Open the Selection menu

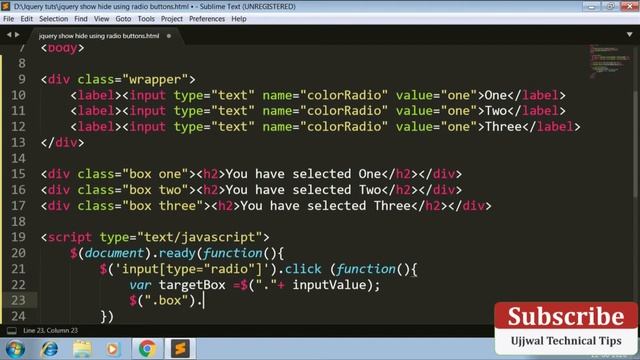[53, 19]
